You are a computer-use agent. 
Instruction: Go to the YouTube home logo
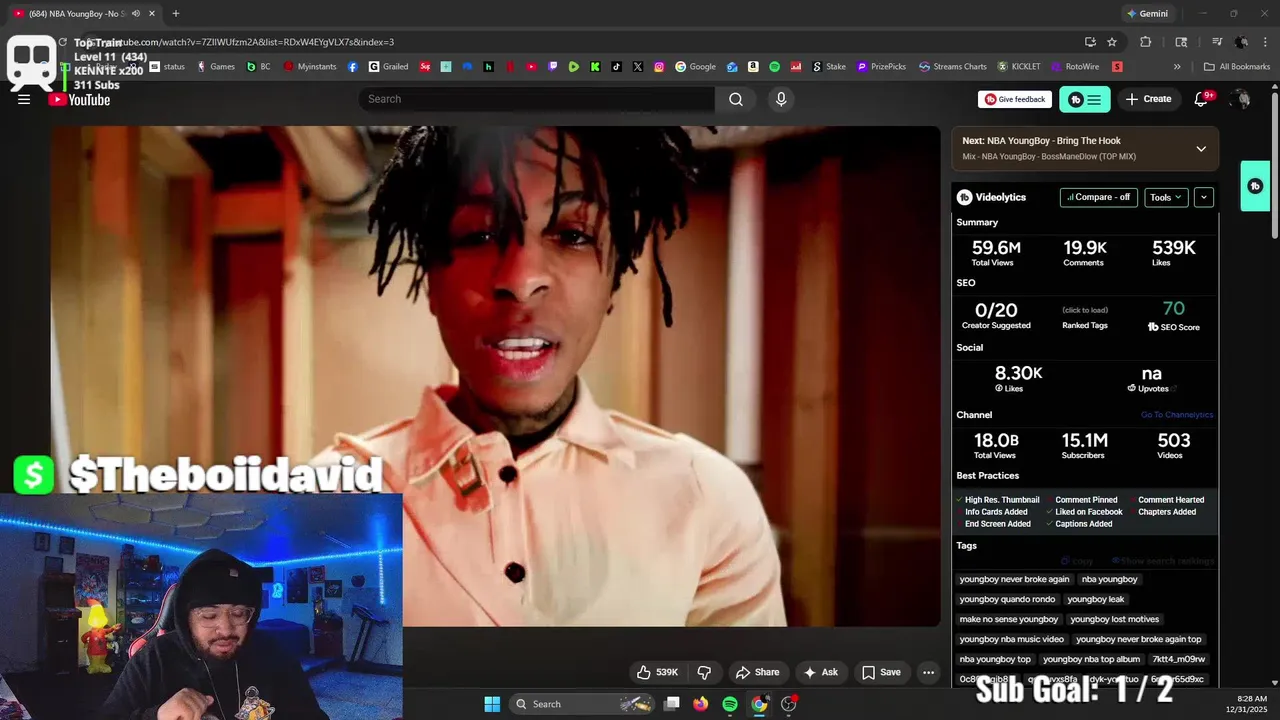pos(80,99)
